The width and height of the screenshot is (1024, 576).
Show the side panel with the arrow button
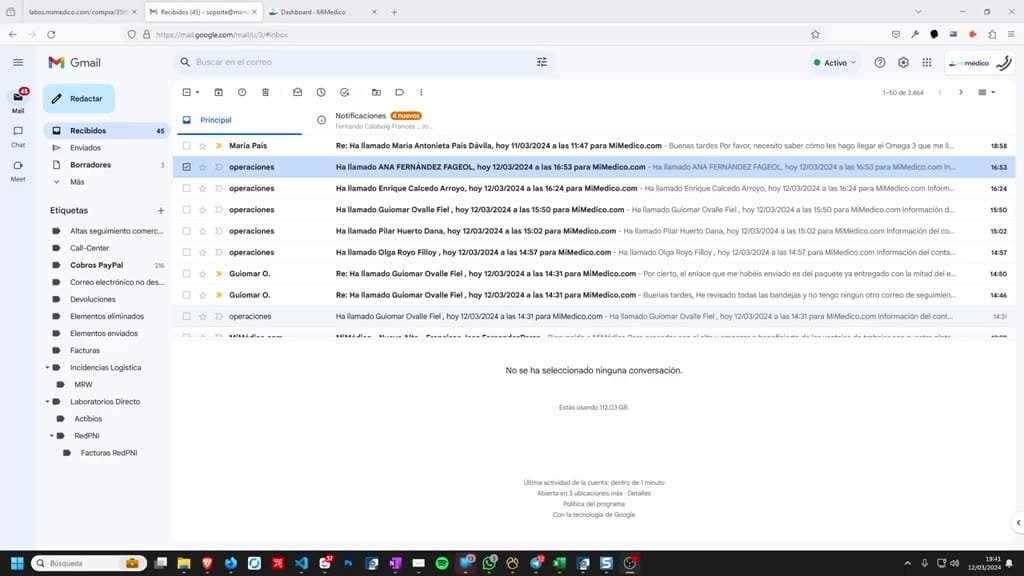[1018, 522]
